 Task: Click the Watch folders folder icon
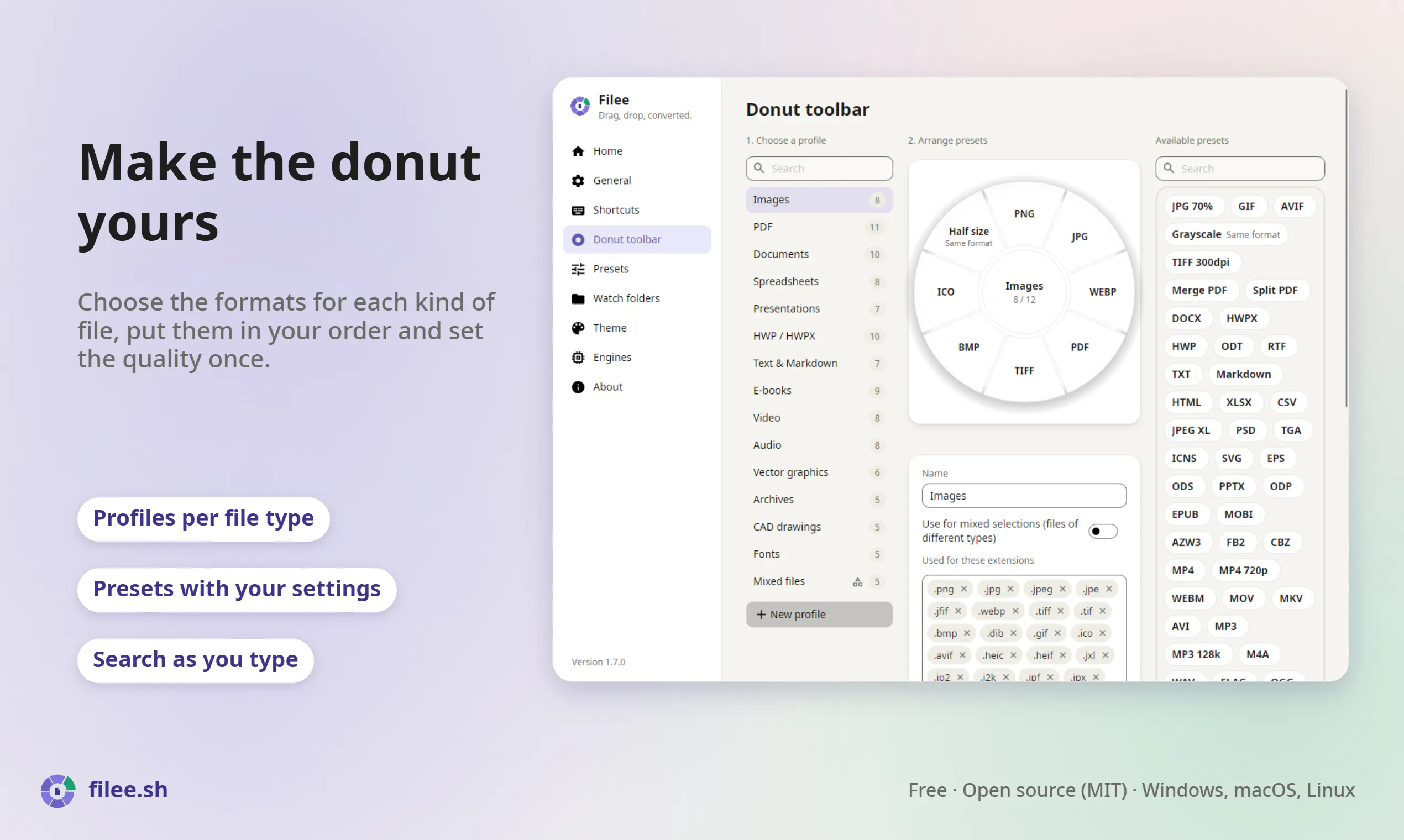tap(578, 298)
